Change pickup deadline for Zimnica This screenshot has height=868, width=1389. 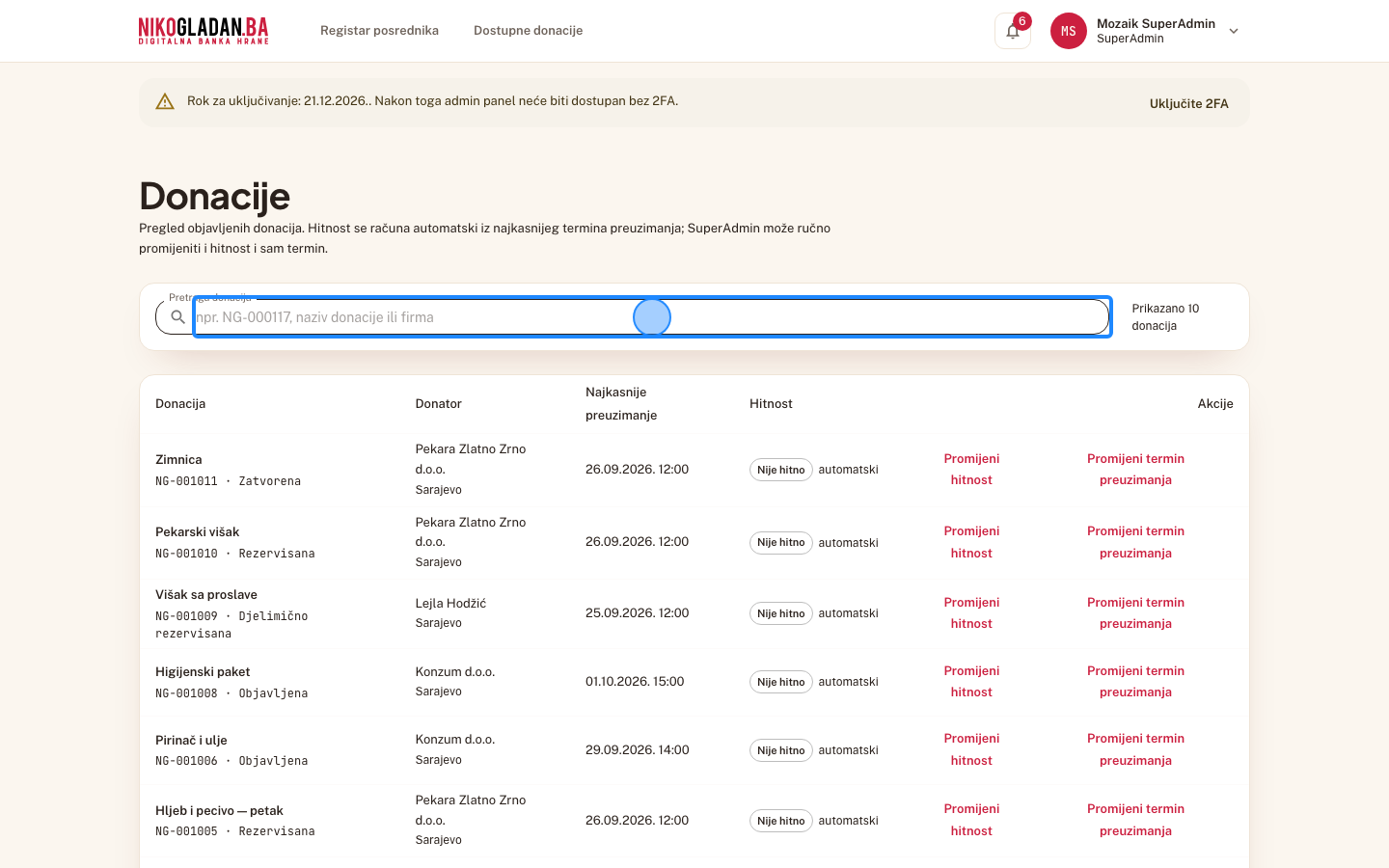pyautogui.click(x=1135, y=470)
